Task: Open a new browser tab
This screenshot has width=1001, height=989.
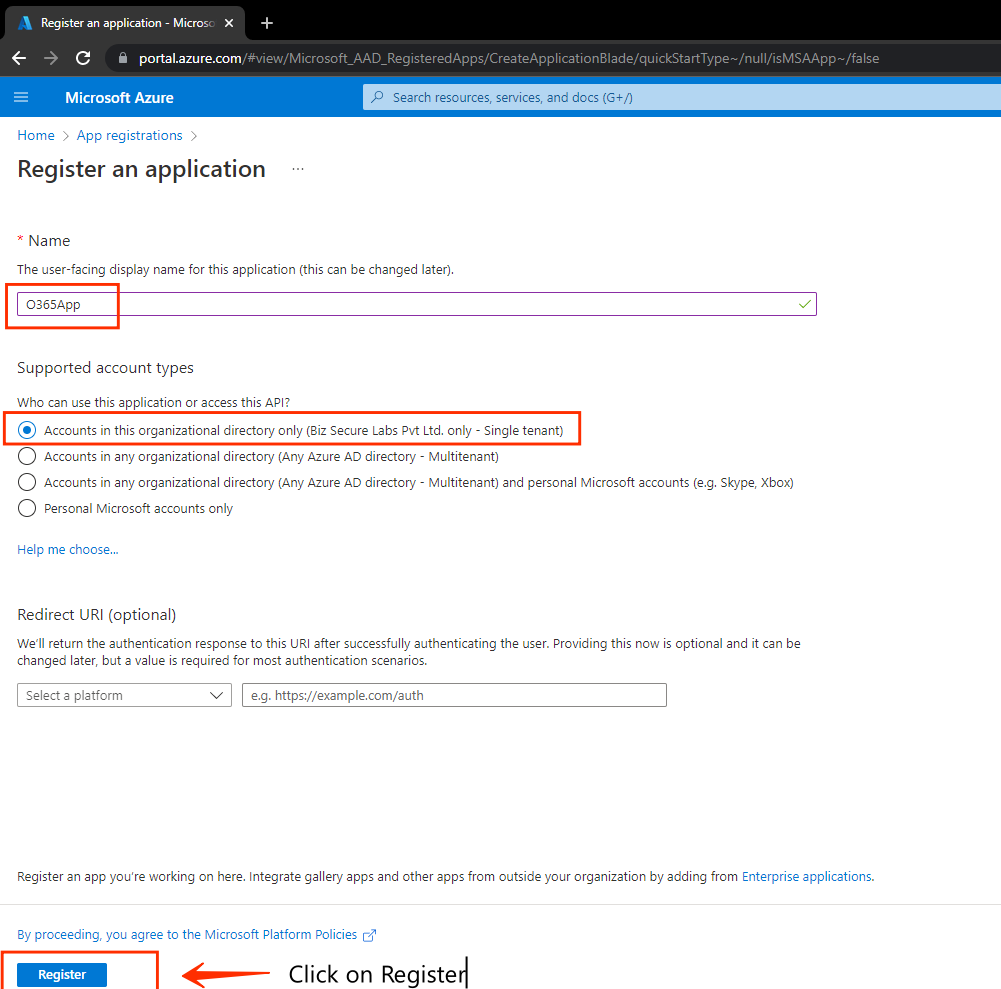Action: 267,23
